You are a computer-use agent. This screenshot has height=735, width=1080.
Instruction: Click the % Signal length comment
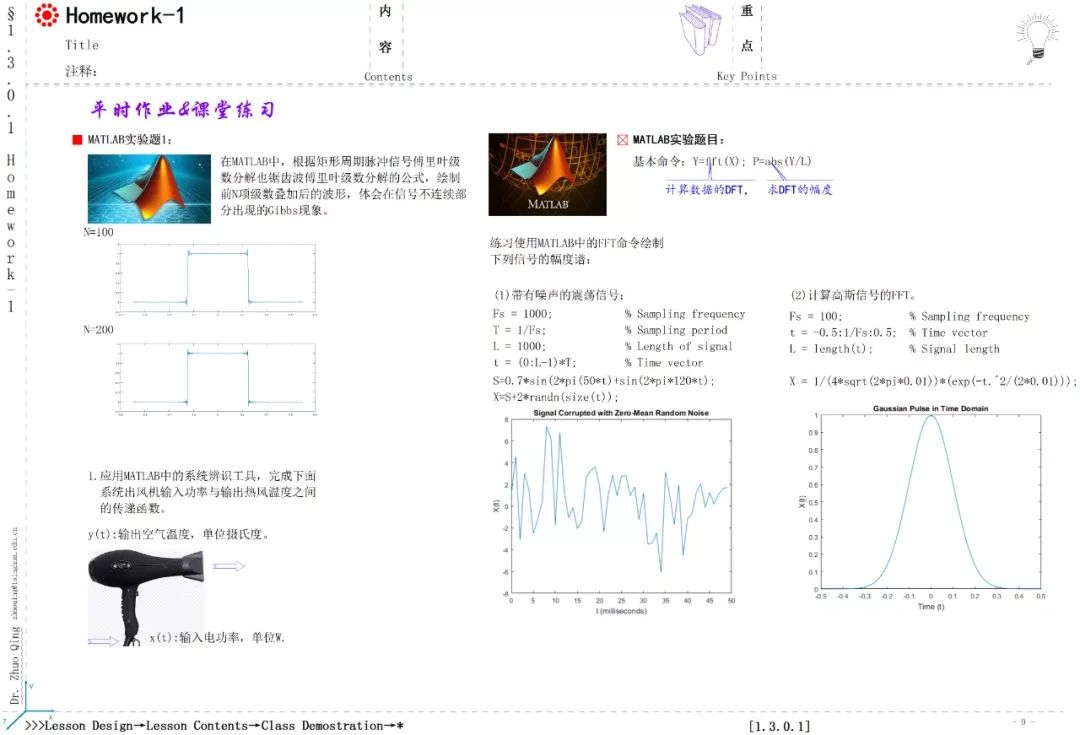tap(954, 349)
